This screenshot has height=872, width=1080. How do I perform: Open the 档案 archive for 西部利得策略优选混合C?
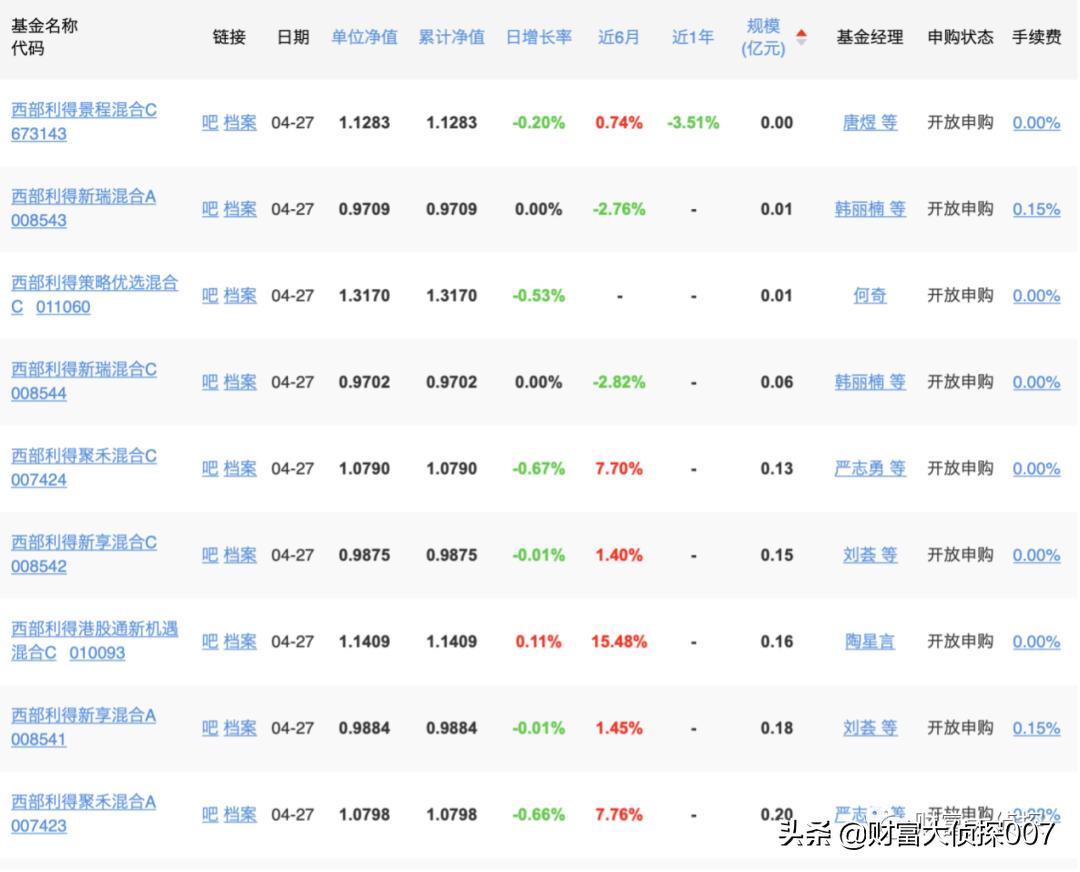pos(240,295)
